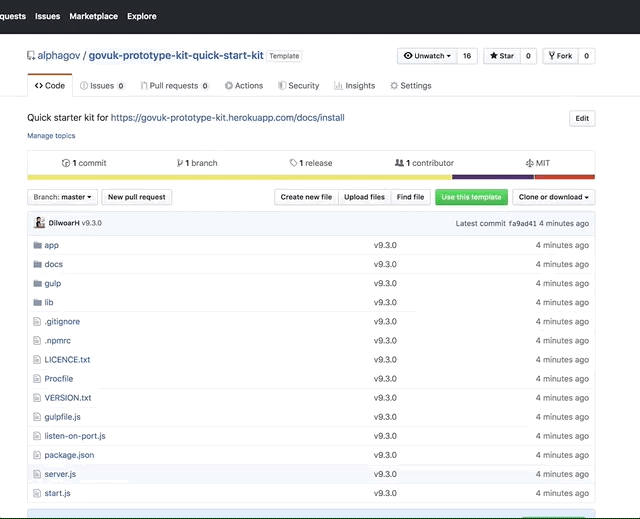Click the red segment of the language bar
This screenshot has width=640, height=519.
pyautogui.click(x=564, y=177)
